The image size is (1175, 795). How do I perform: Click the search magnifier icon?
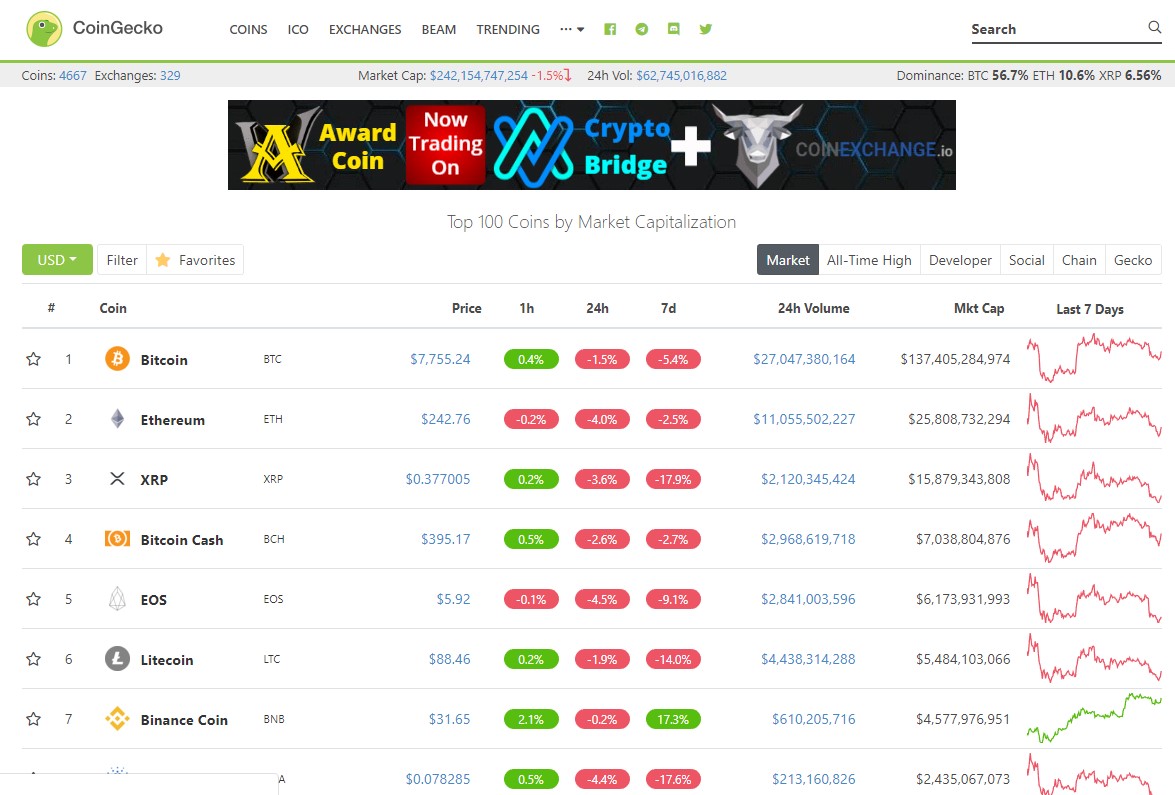coord(1154,27)
